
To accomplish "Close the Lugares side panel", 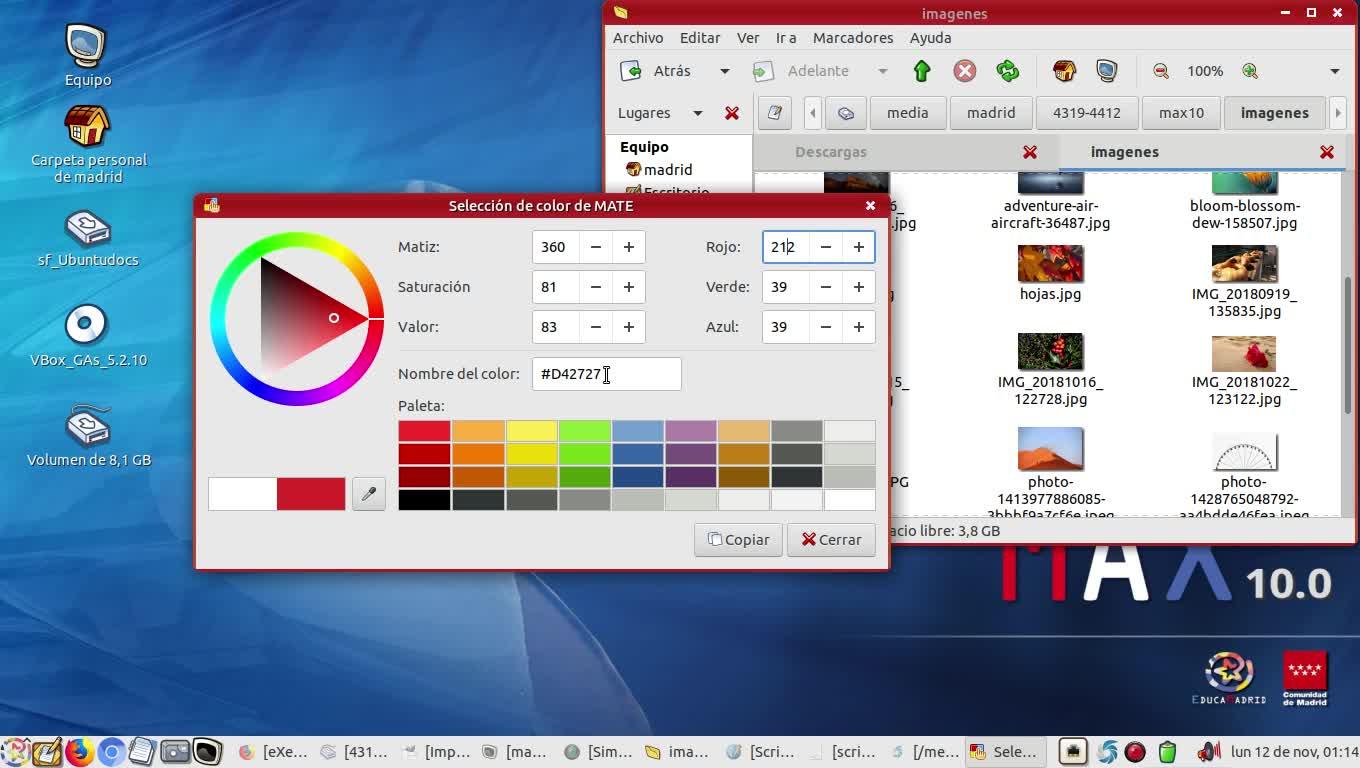I will [x=732, y=113].
